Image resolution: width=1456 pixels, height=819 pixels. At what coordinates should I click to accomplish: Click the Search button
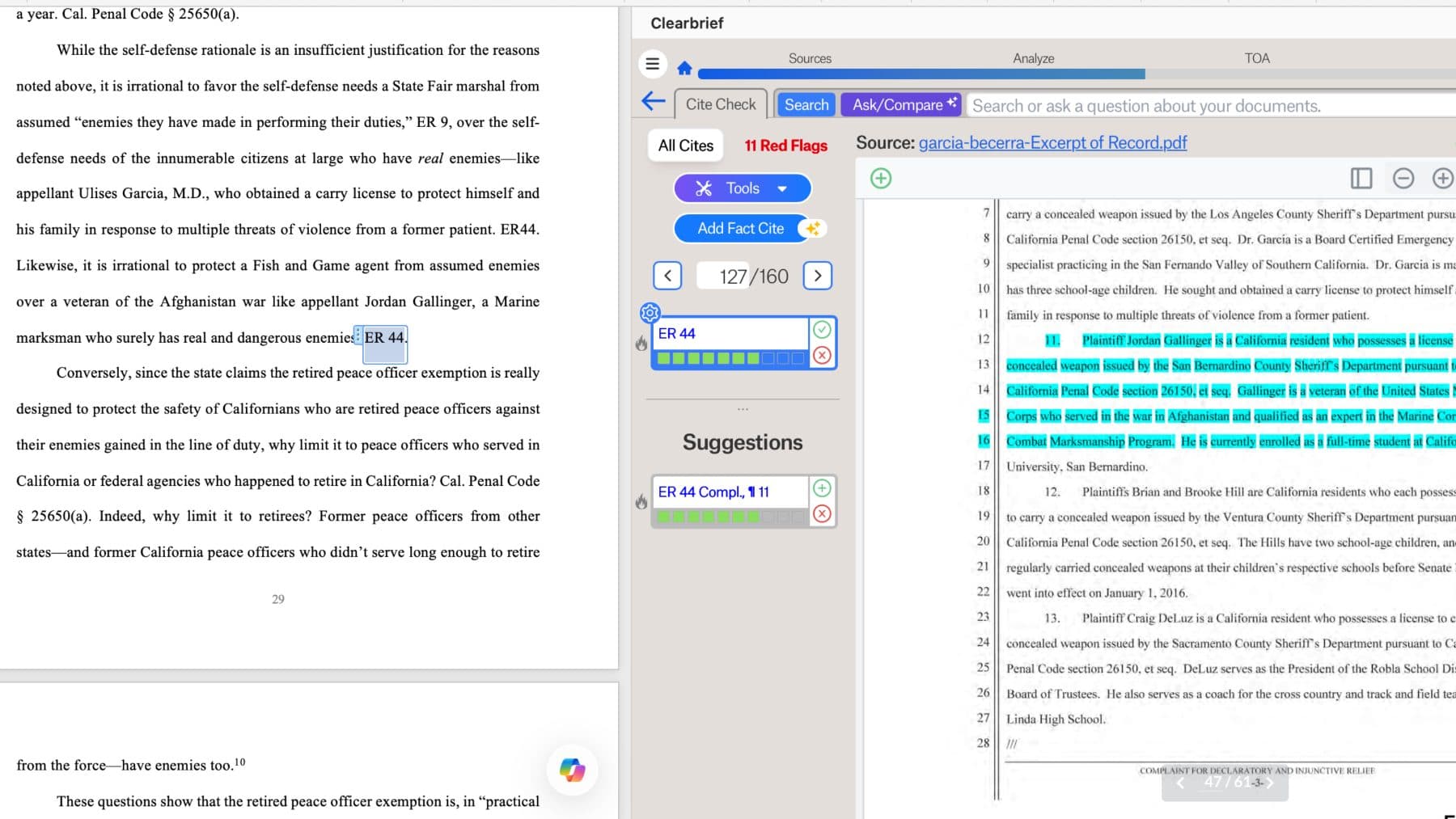click(x=806, y=105)
